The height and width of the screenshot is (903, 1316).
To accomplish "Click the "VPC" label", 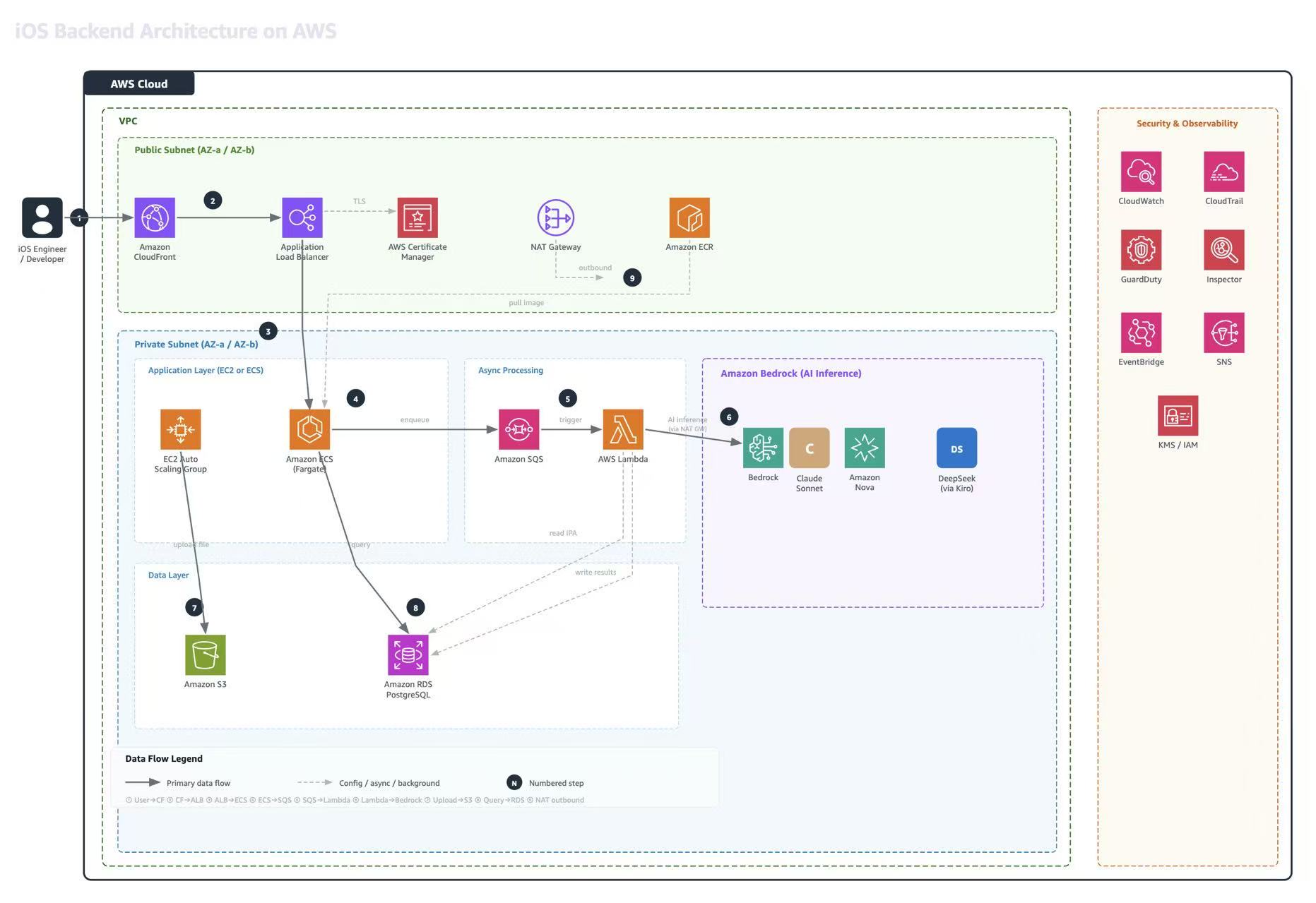I will tap(128, 121).
